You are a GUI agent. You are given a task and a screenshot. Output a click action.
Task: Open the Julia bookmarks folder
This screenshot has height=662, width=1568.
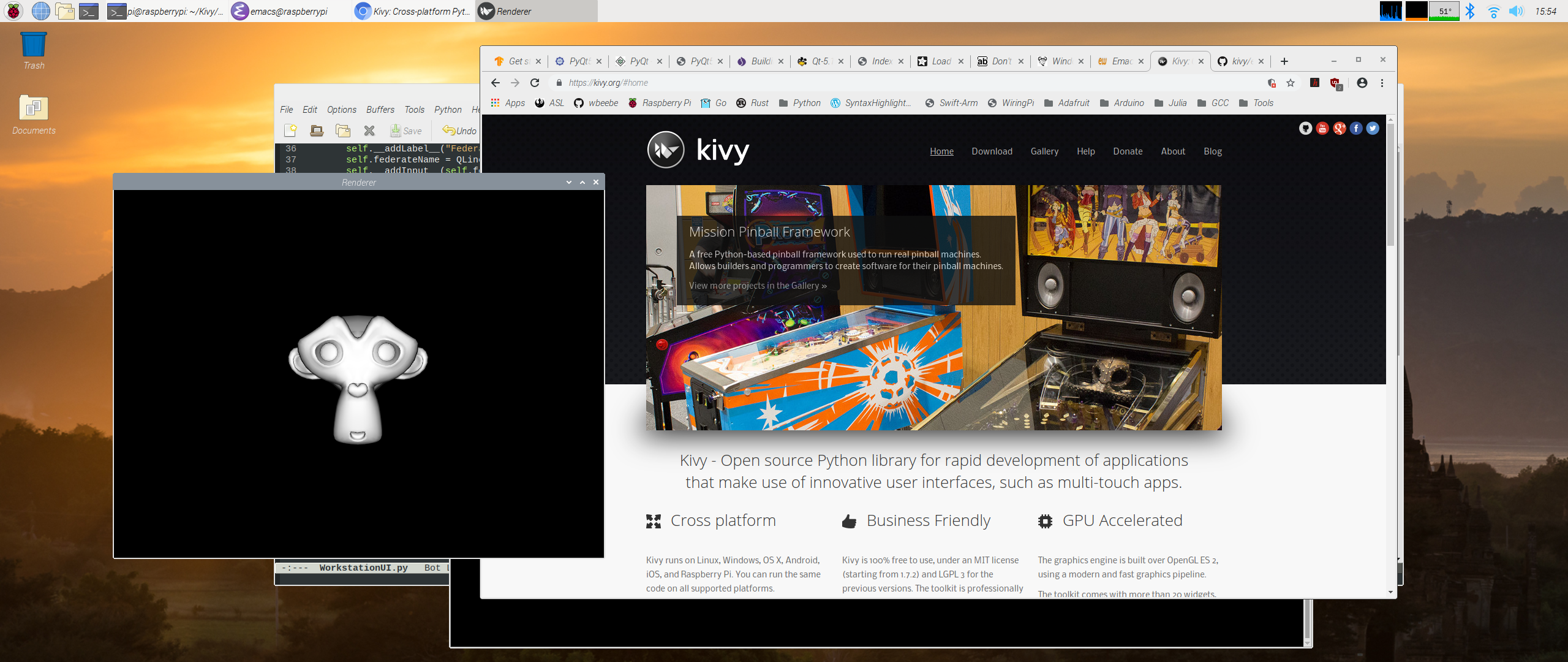tap(1170, 103)
